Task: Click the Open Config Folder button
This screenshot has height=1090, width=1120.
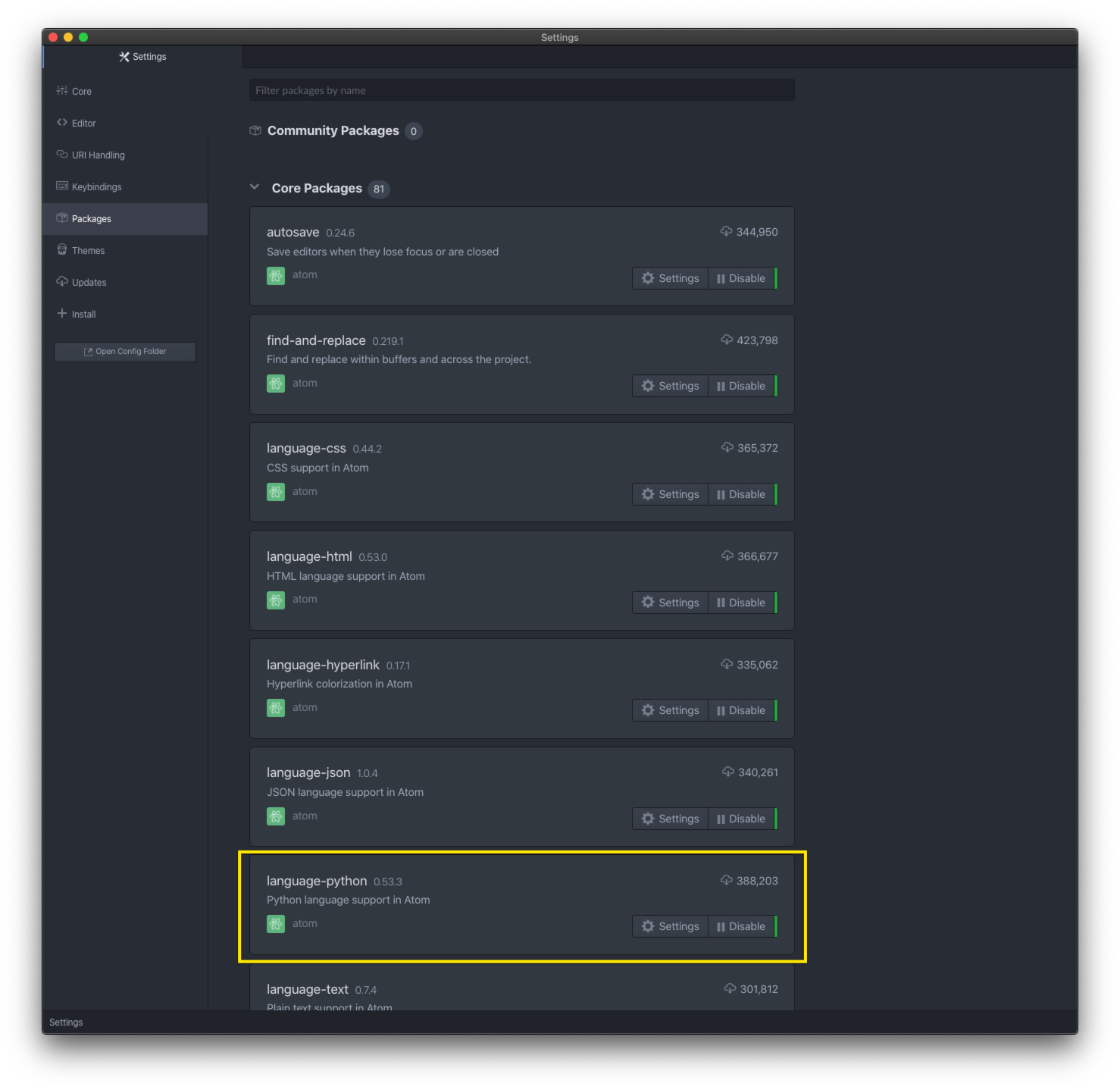Action: 125,352
